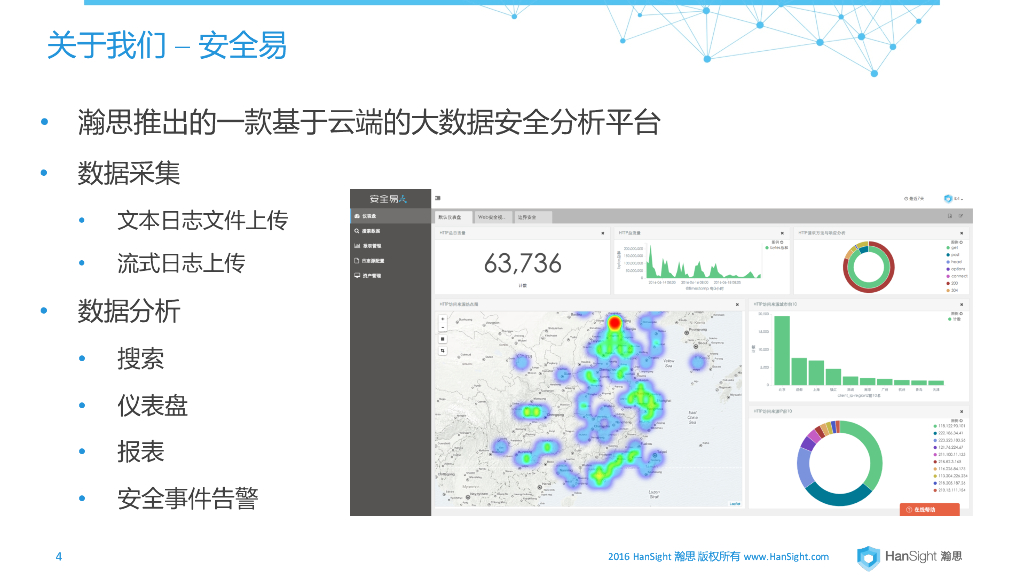
Task: Open the monitor icon item in sidebar
Action: [391, 276]
